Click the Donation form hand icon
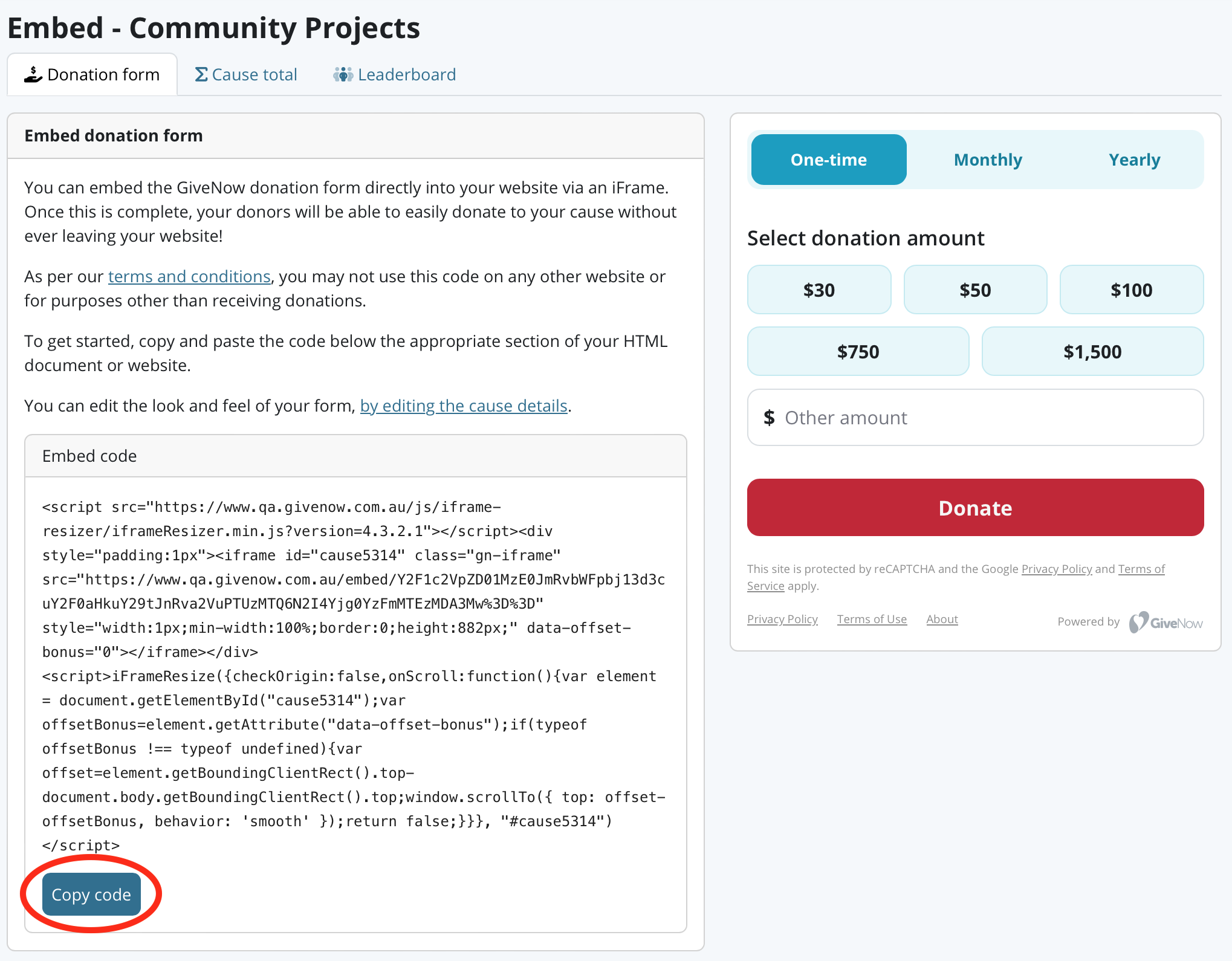The image size is (1232, 961). pyautogui.click(x=34, y=73)
